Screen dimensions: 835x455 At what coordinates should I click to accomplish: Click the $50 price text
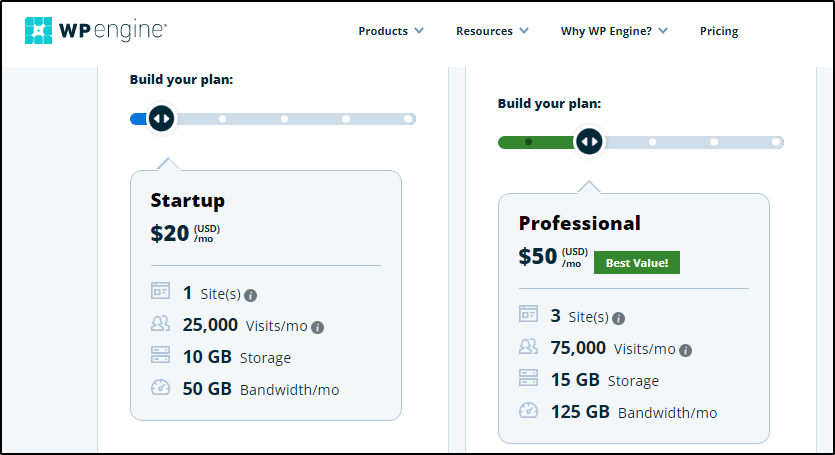pos(538,256)
